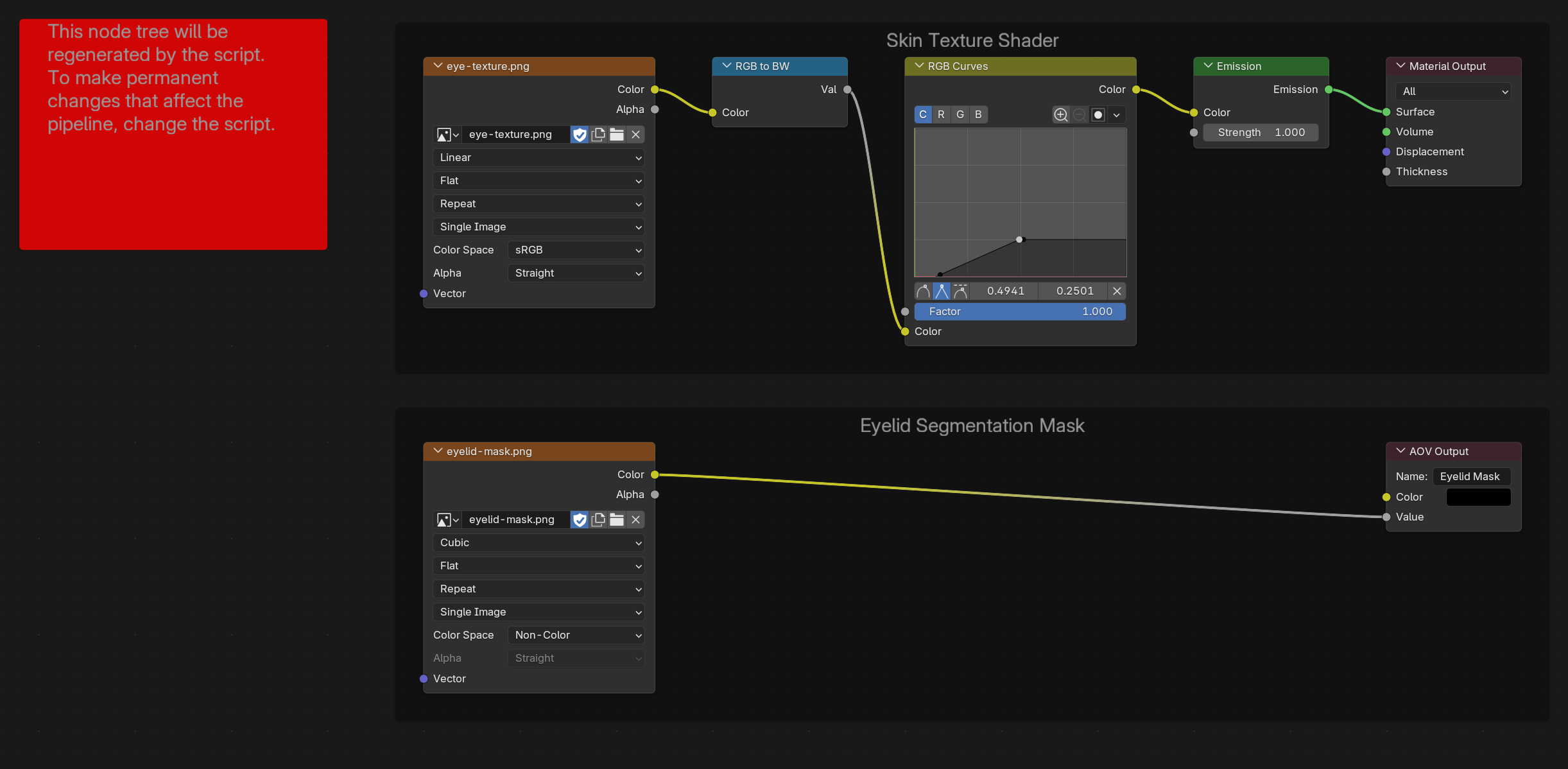The width and height of the screenshot is (1568, 769).
Task: Select the B curve channel tab
Action: (x=978, y=115)
